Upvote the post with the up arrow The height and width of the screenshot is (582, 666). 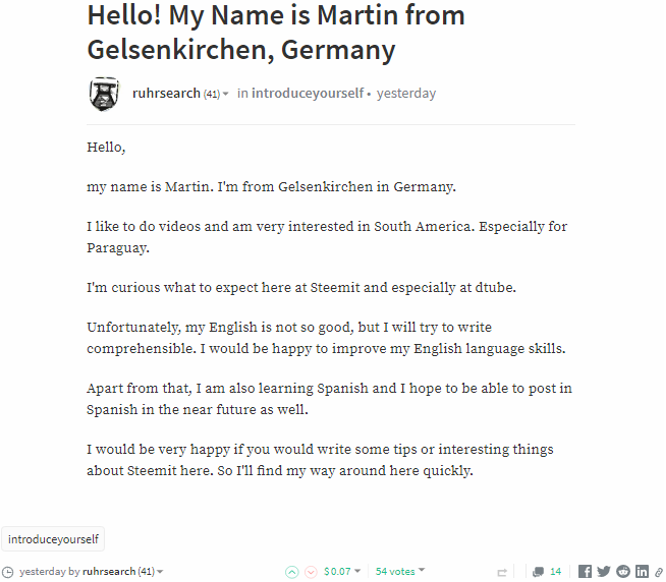click(x=291, y=572)
